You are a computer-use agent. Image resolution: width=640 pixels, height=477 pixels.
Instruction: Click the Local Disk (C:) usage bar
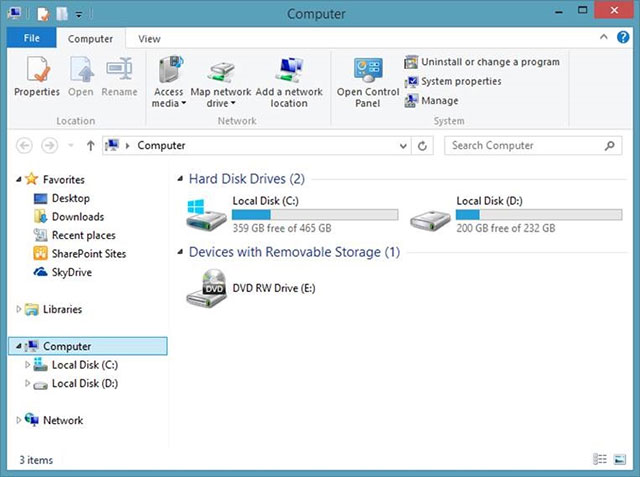tap(315, 215)
